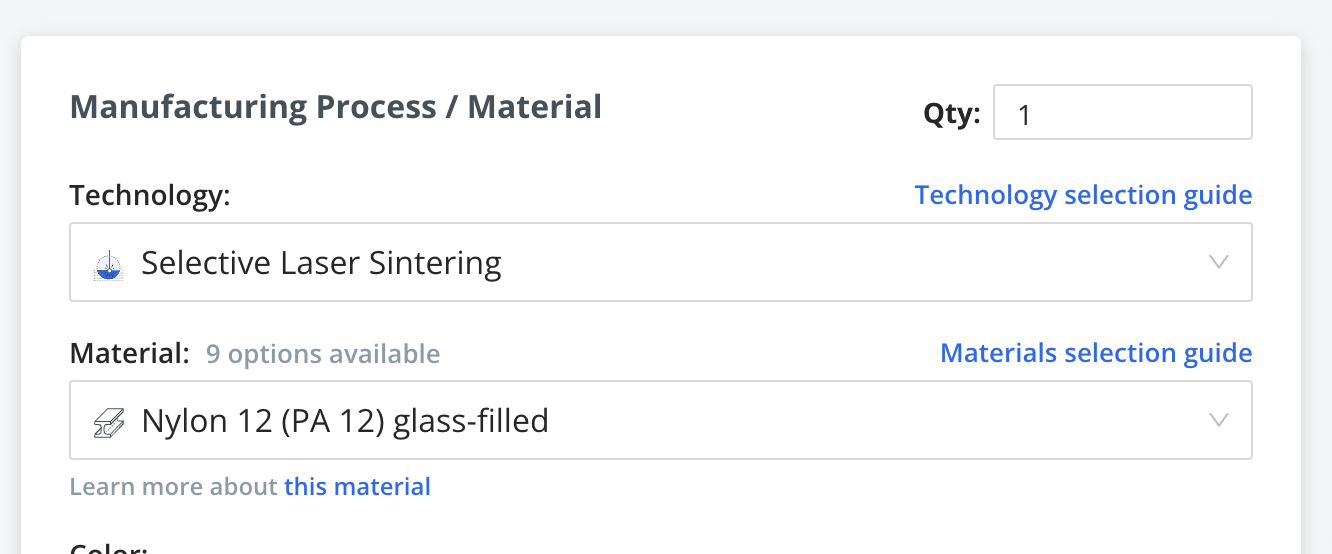Screen dimensions: 1332x554
Task: Expand Material dropdown using its chevron arrow
Action: pos(1218,420)
